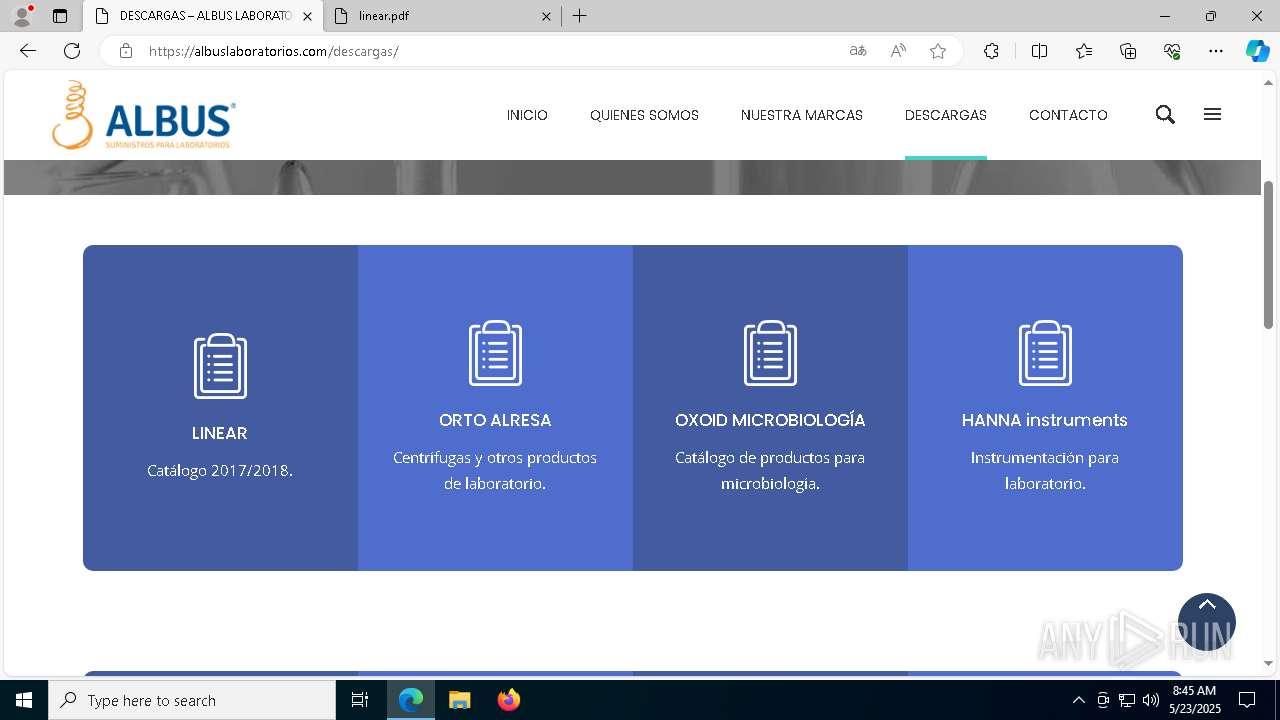Open browser Extensions menu
Viewport: 1280px width, 720px height.
[x=991, y=51]
